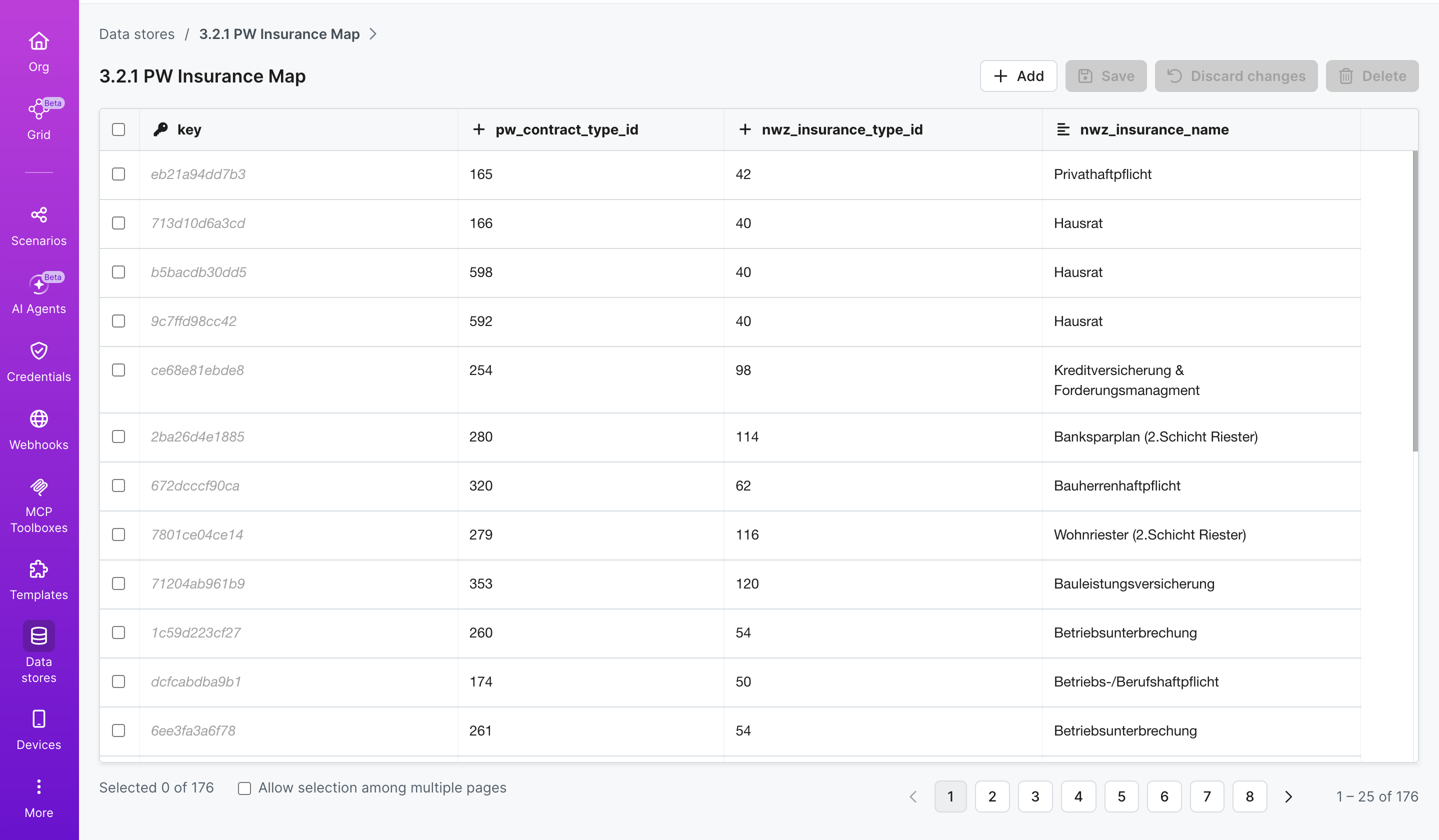
Task: Click the Privathaftpflicht cell
Action: [1201, 174]
